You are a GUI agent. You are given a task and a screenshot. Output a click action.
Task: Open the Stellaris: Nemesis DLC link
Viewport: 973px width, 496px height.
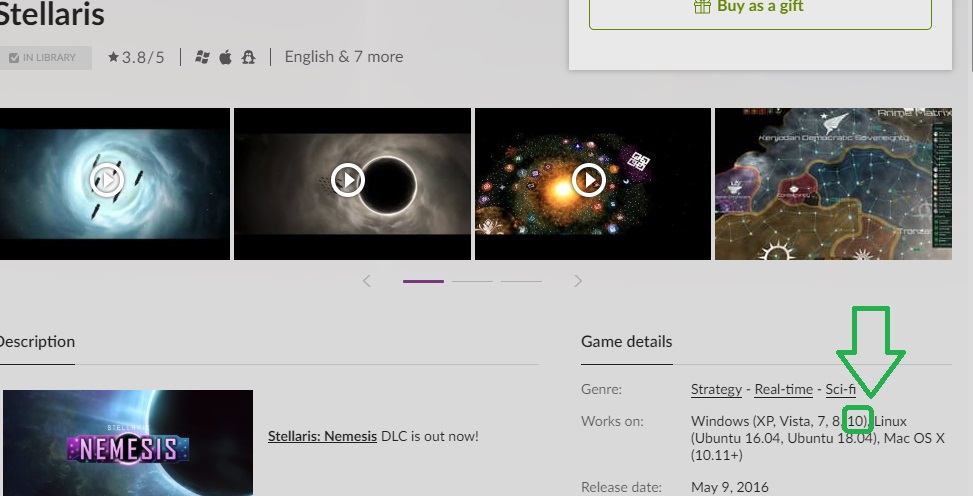pyautogui.click(x=322, y=436)
